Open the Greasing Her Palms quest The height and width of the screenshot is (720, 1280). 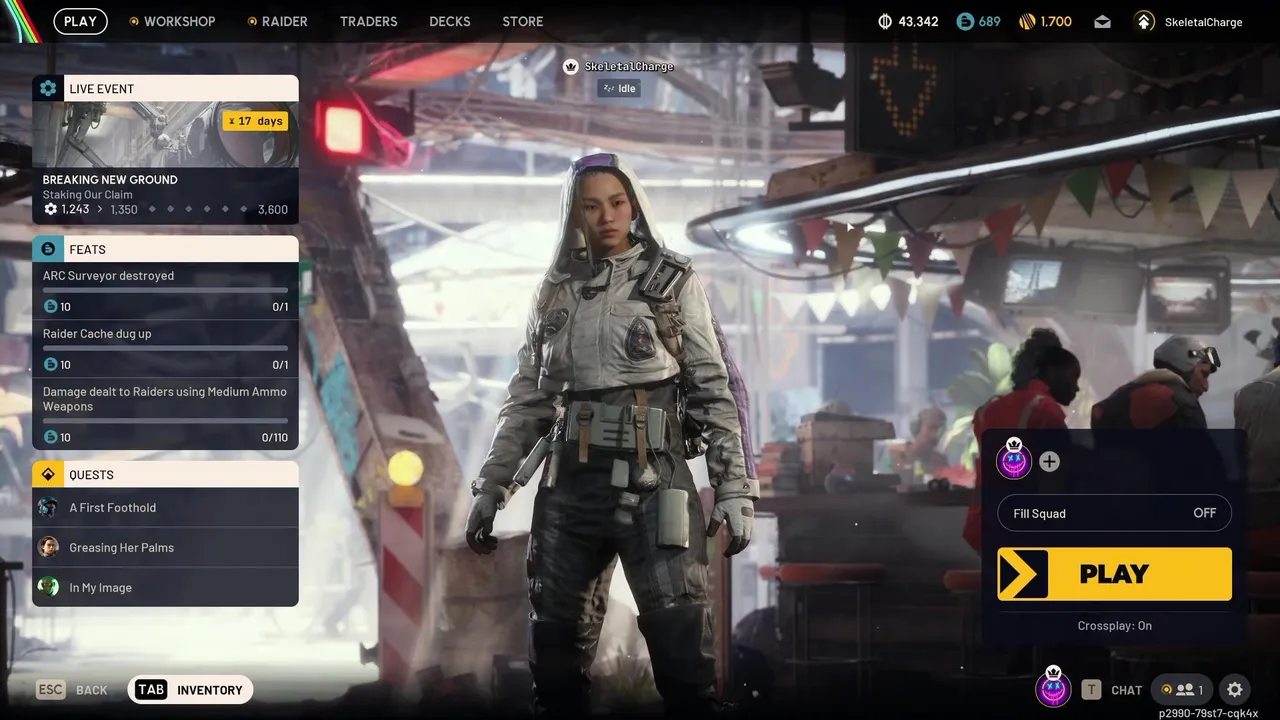tap(165, 547)
